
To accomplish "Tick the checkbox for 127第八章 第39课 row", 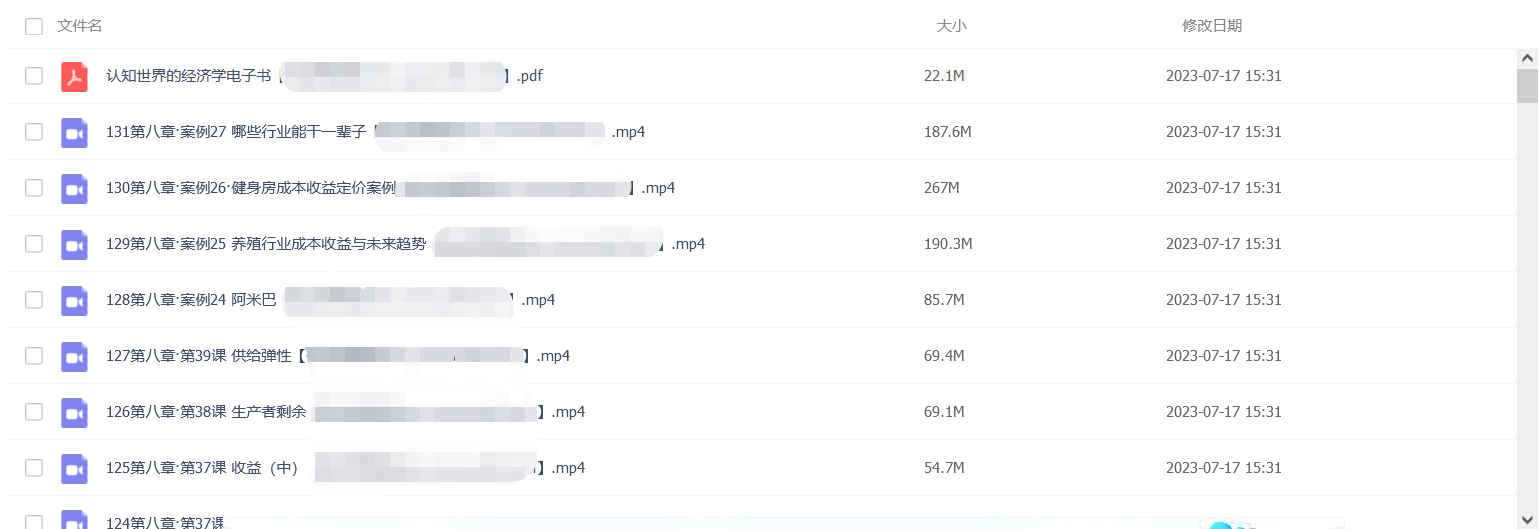I will [34, 356].
